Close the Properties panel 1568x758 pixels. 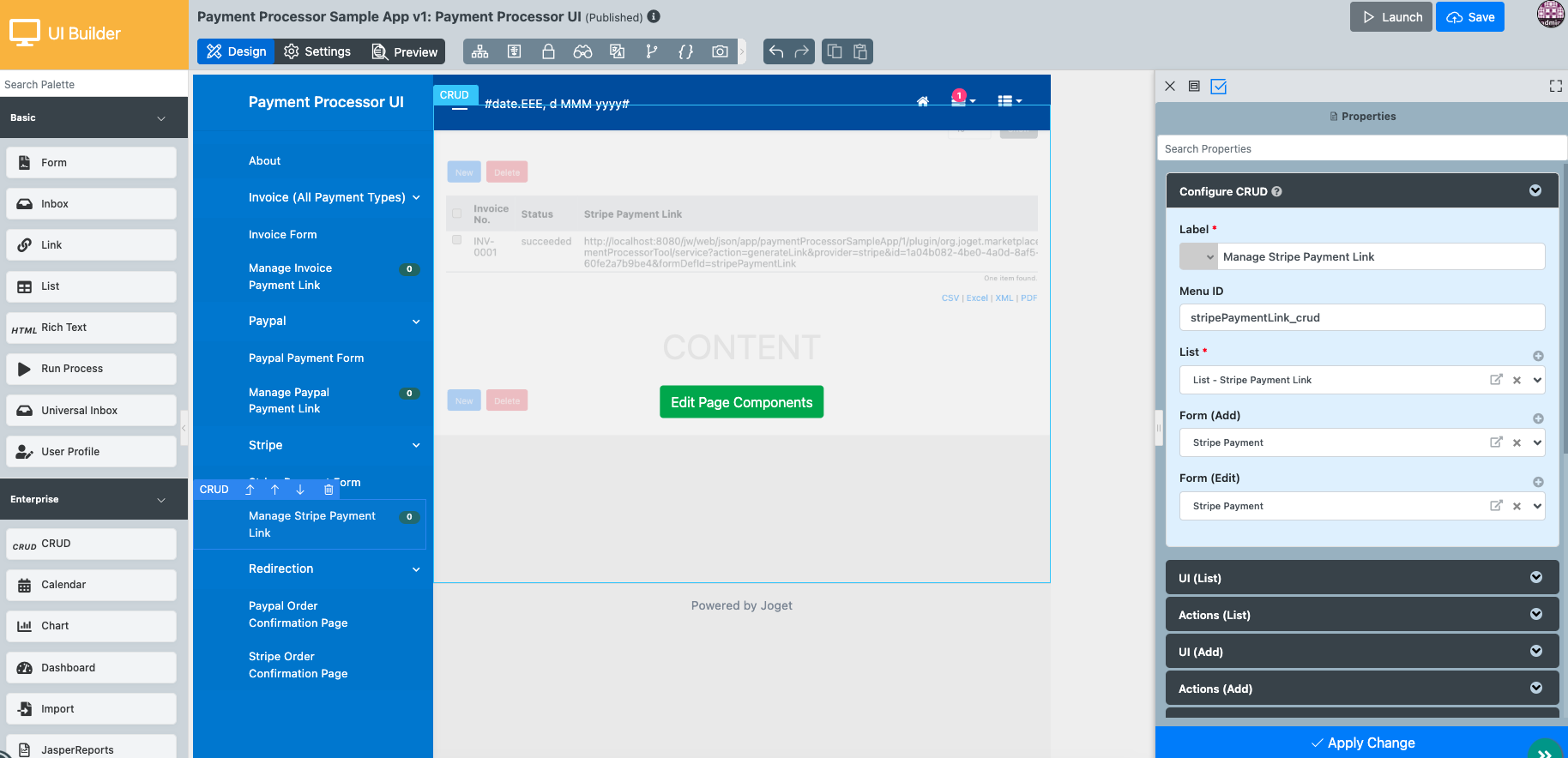coord(1170,86)
